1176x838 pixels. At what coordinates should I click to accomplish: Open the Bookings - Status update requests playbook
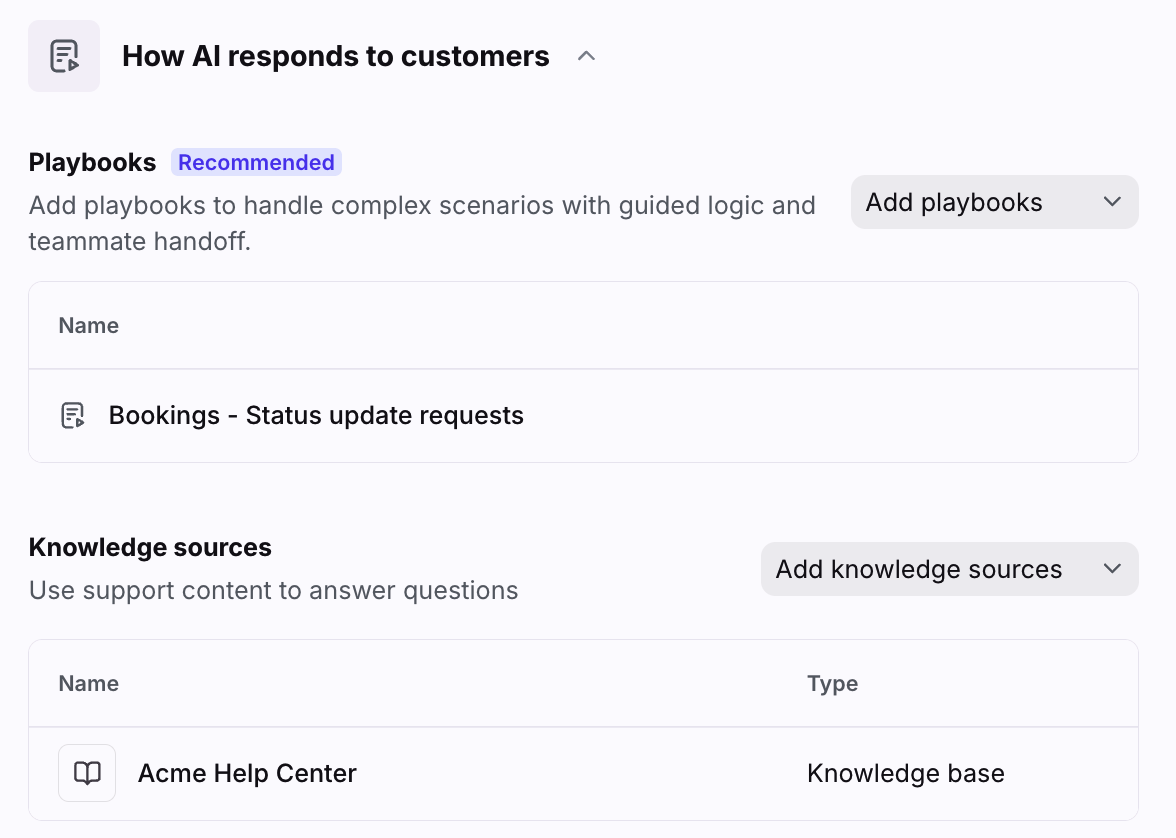(x=316, y=416)
